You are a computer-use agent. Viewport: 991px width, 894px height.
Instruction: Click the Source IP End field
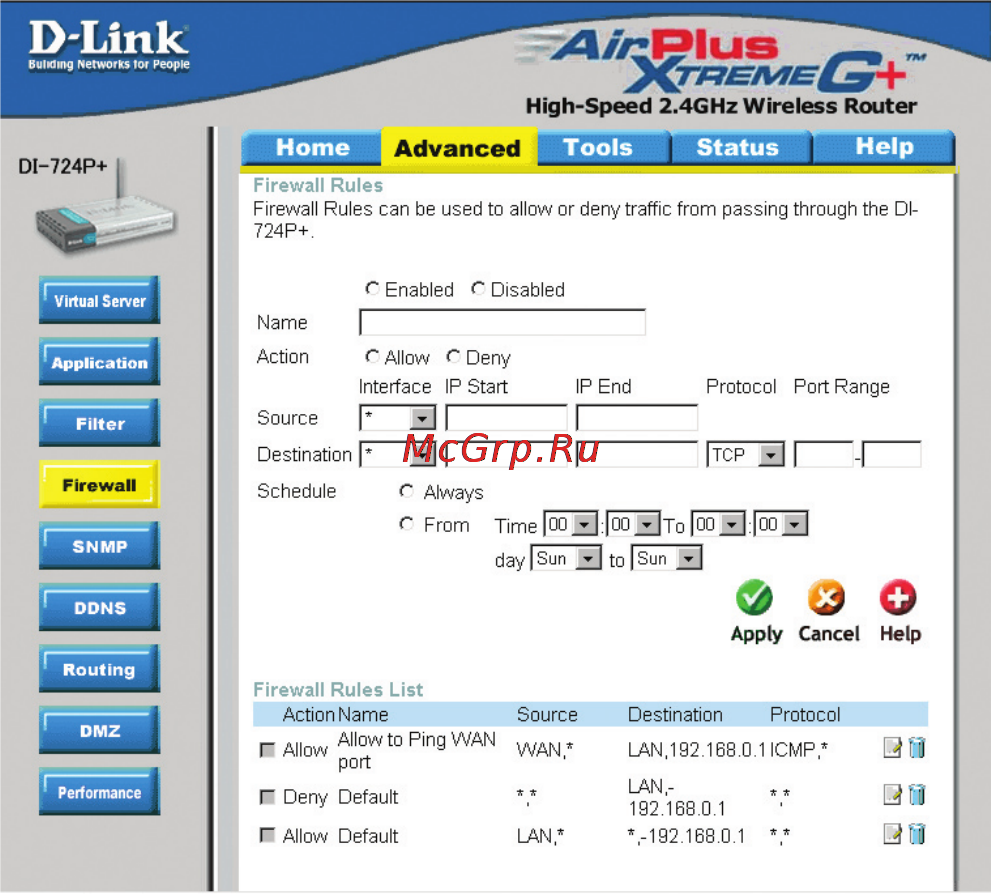click(x=637, y=418)
